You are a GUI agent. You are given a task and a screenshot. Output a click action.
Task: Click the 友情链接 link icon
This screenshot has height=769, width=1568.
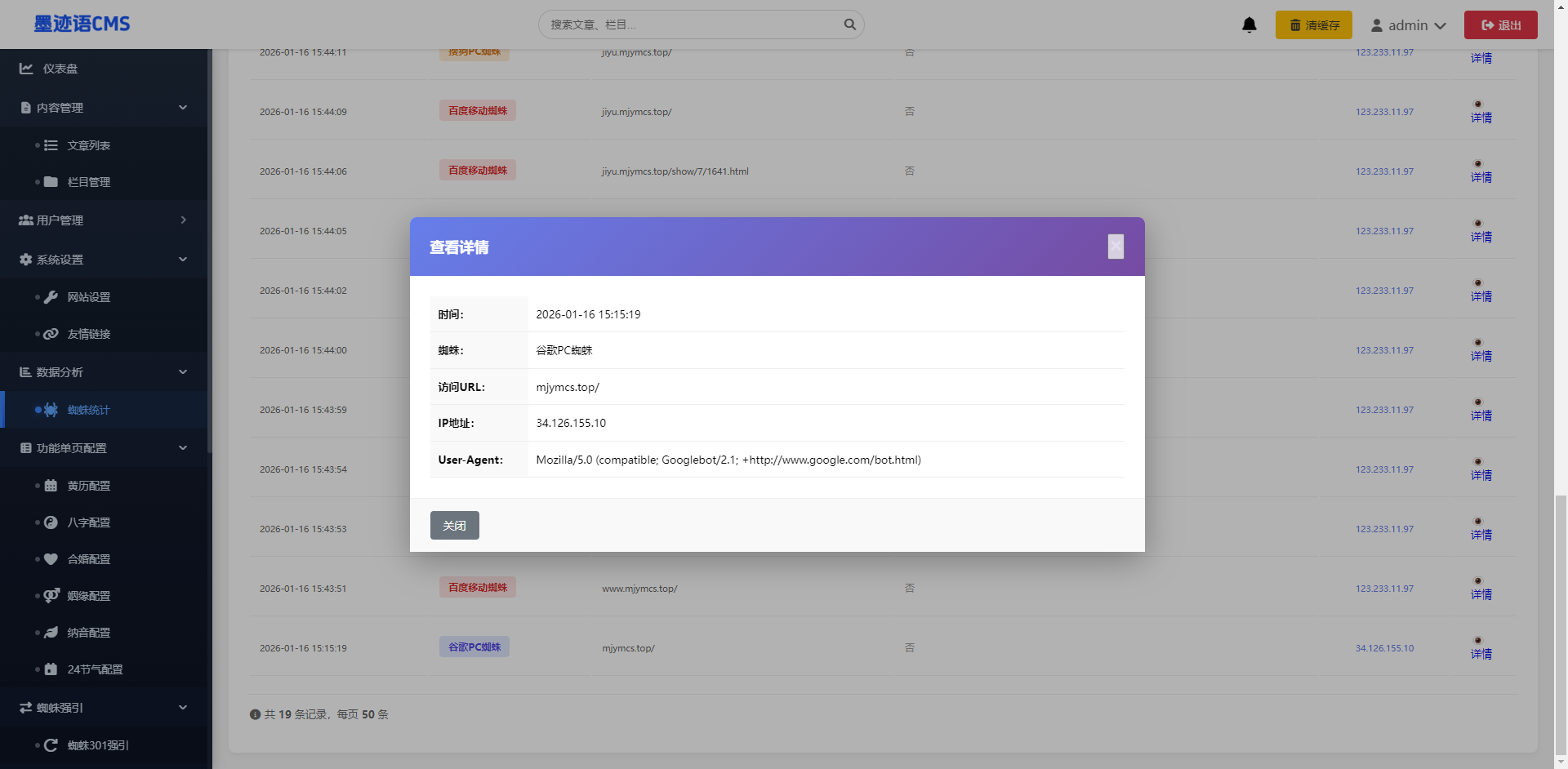coord(51,334)
